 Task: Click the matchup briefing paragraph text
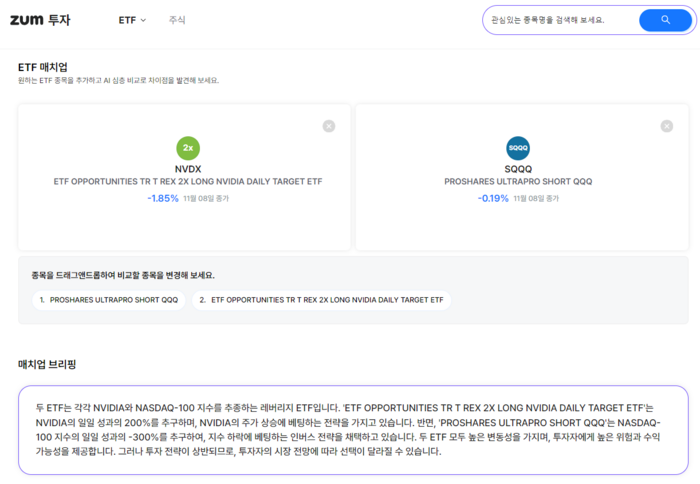[x=348, y=430]
